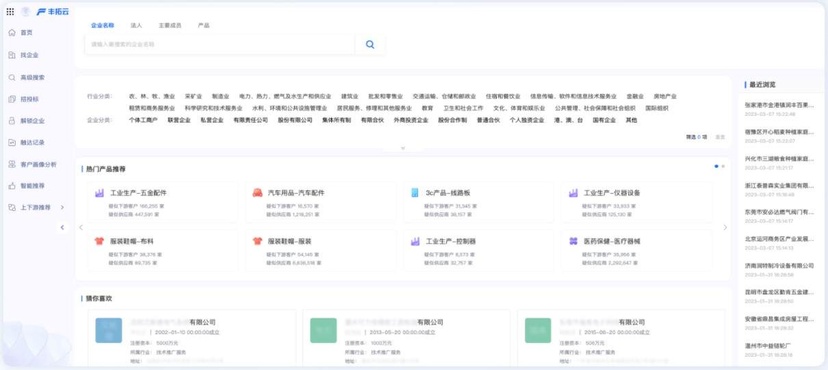Image resolution: width=828 pixels, height=370 pixels.
Task: Filter by enterprise type 其他
Action: pyautogui.click(x=631, y=120)
